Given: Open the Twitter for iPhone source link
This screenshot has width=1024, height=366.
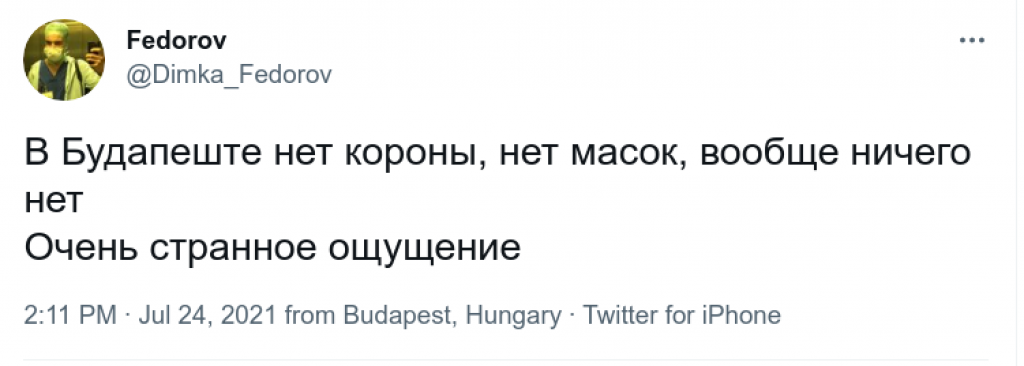Looking at the screenshot, I should pyautogui.click(x=679, y=316).
